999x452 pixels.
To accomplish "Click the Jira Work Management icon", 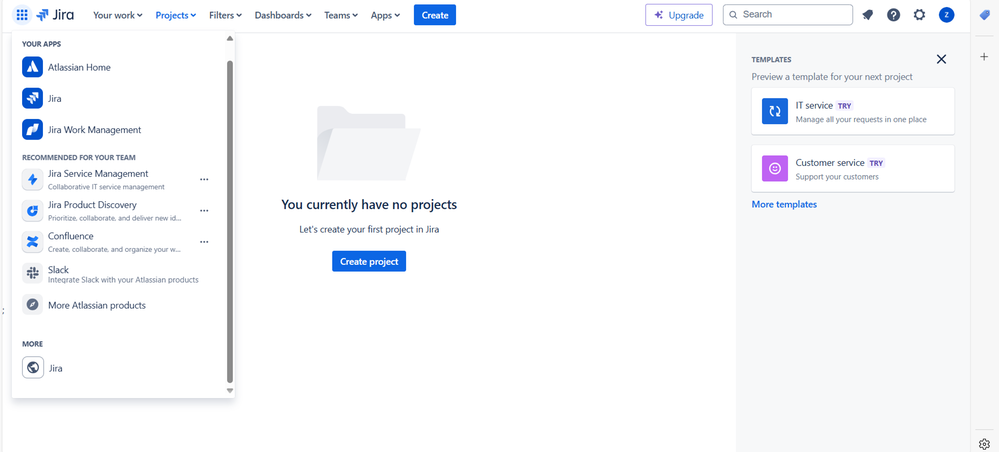I will coord(32,129).
